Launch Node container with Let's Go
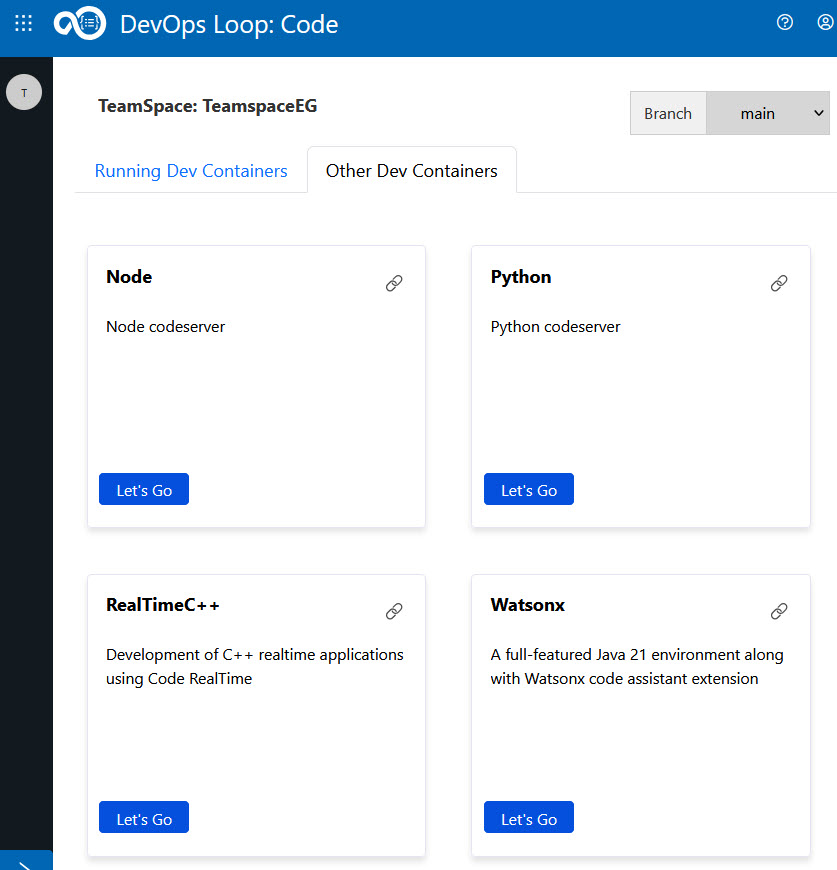The height and width of the screenshot is (870, 837). pos(144,490)
